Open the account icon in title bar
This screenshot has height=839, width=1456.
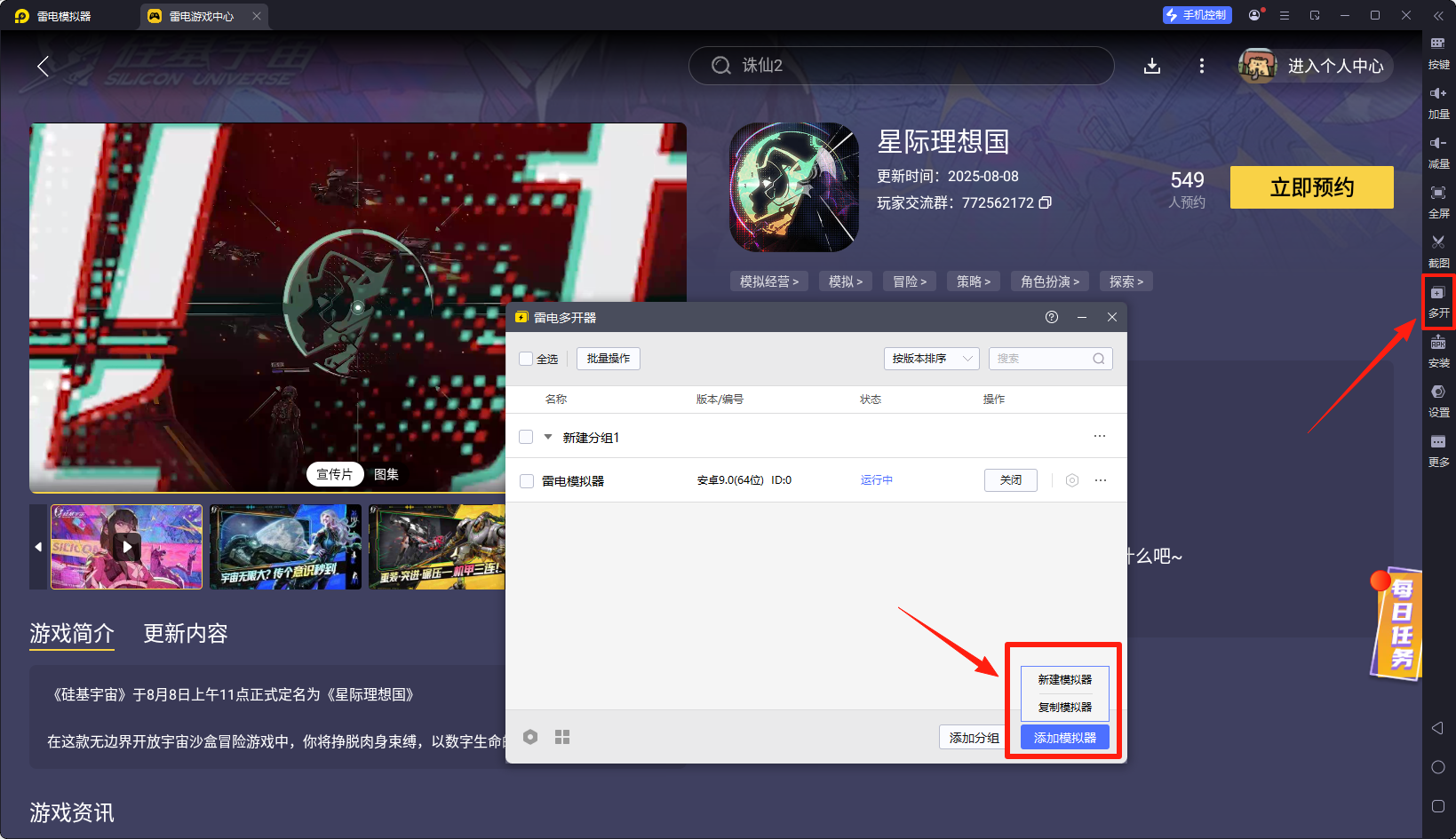[1255, 15]
